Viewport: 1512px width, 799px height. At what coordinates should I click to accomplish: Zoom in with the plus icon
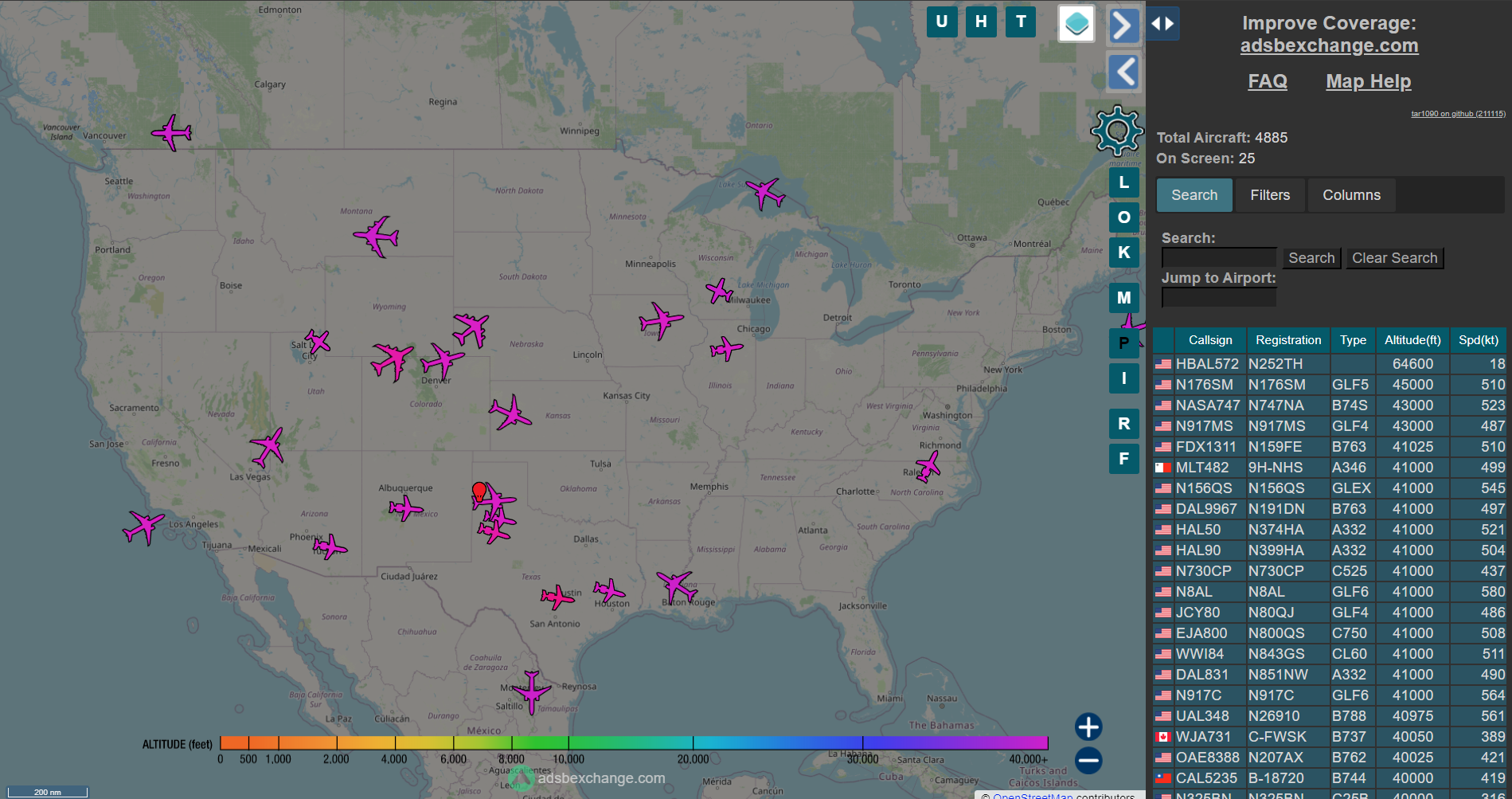pyautogui.click(x=1088, y=727)
